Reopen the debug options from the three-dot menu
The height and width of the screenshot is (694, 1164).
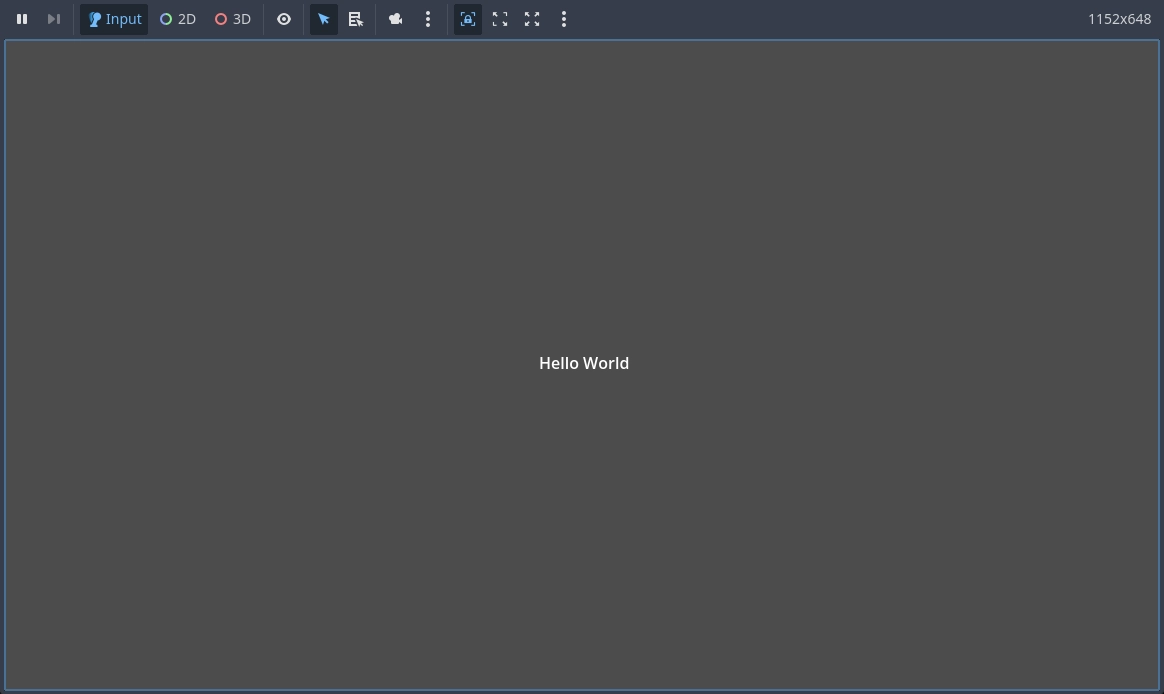[428, 19]
